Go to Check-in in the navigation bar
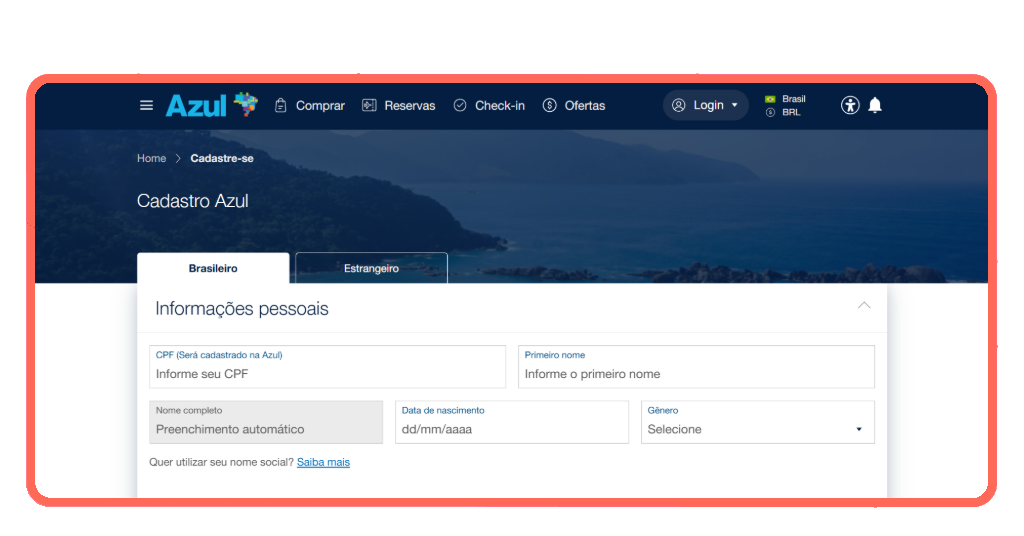 489,106
